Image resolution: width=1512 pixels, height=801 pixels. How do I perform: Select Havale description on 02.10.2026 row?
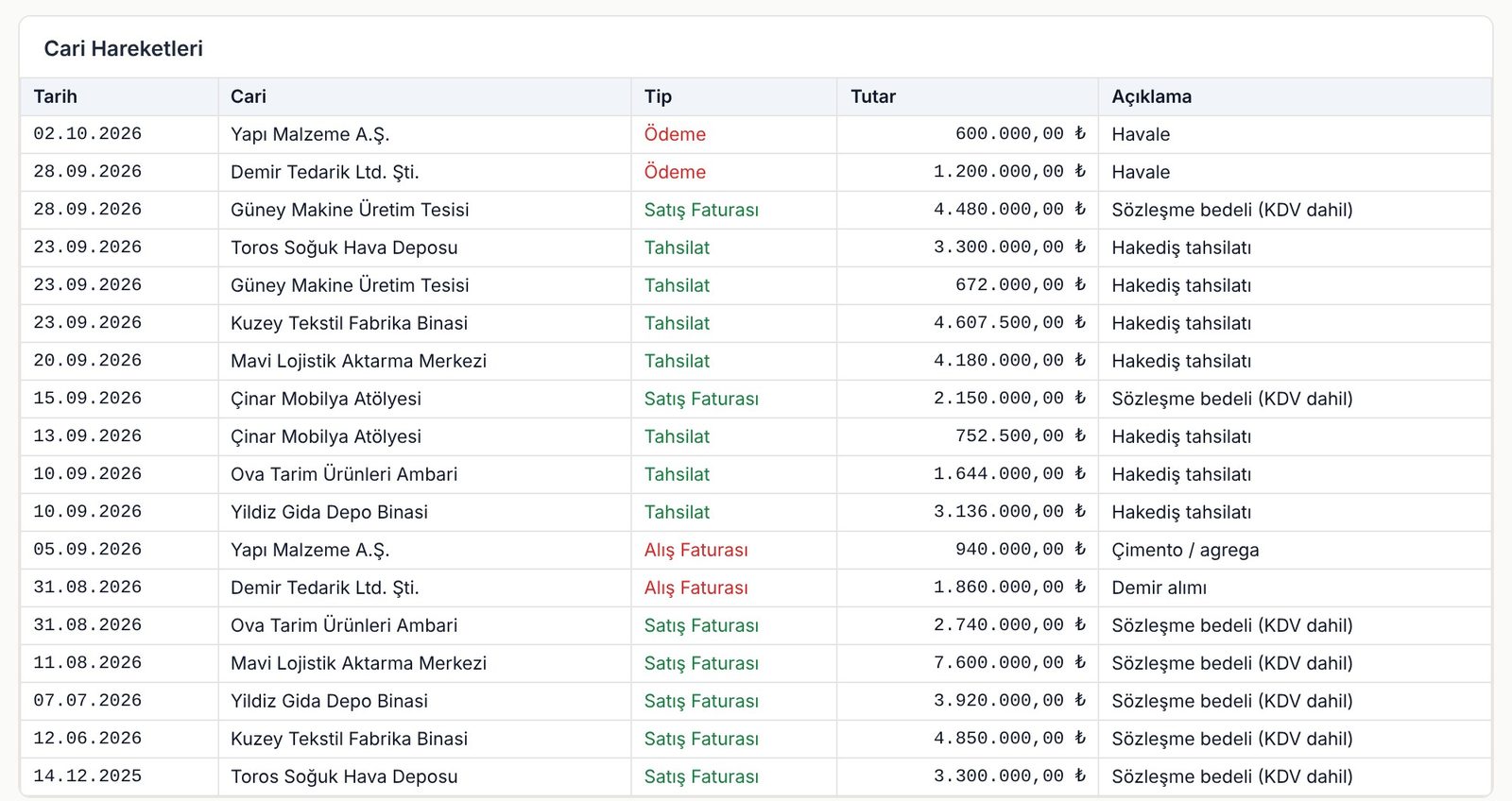coord(1141,134)
